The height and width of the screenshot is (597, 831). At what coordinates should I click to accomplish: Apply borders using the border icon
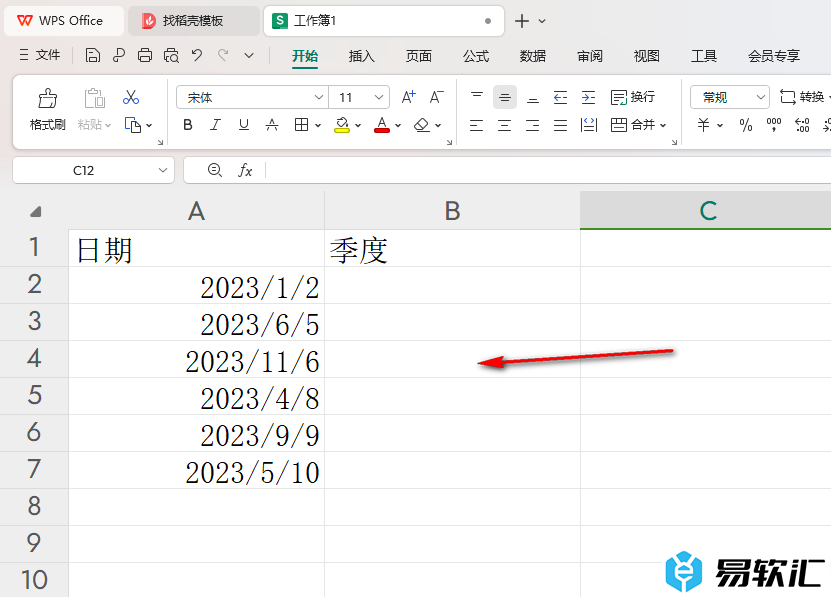click(x=301, y=125)
